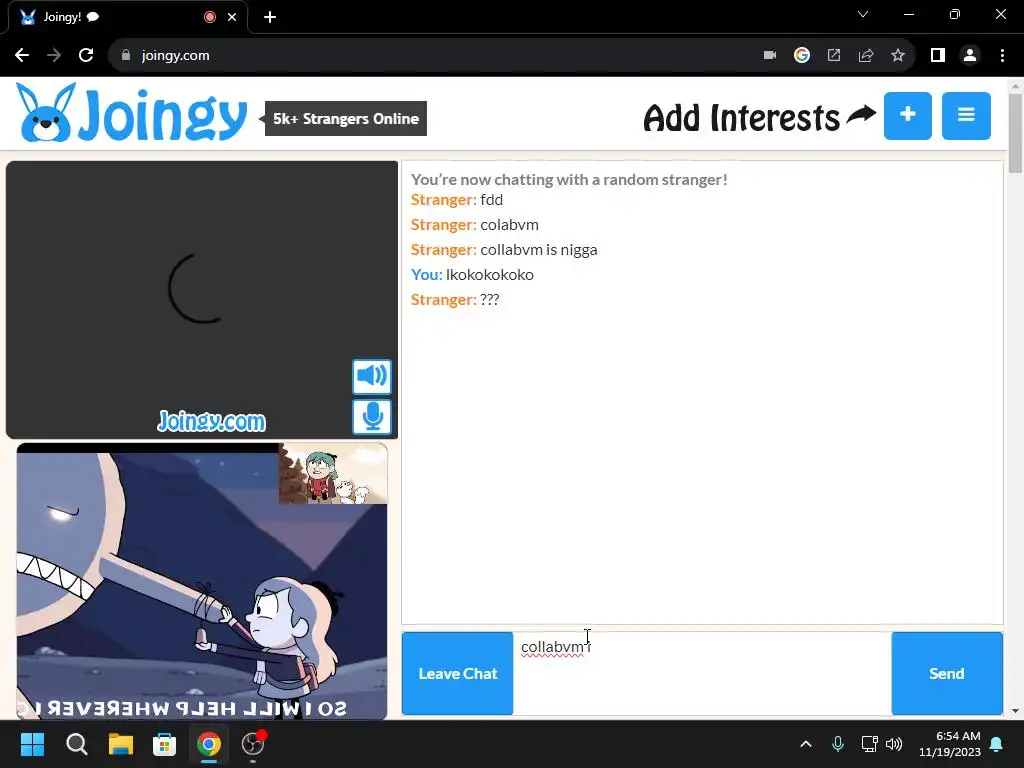This screenshot has width=1024, height=768.
Task: Click the browser forward arrow
Action: 54,56
